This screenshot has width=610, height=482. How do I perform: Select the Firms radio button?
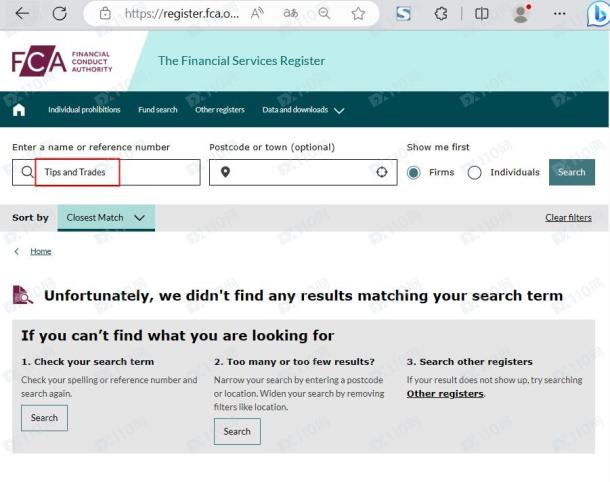414,172
